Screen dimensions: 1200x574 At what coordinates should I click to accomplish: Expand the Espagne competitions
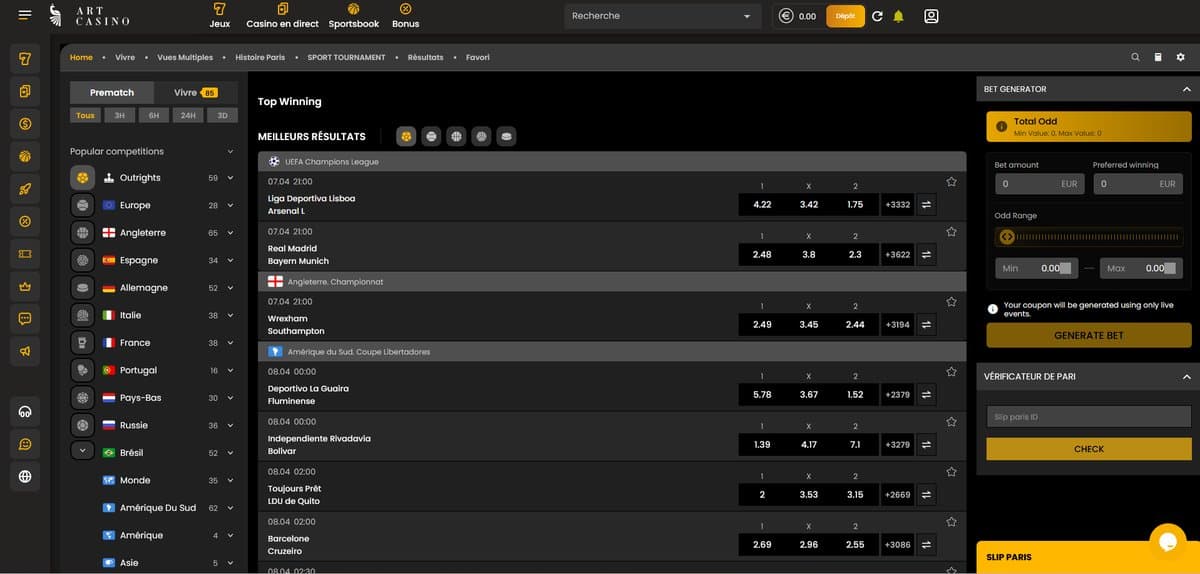tap(230, 260)
